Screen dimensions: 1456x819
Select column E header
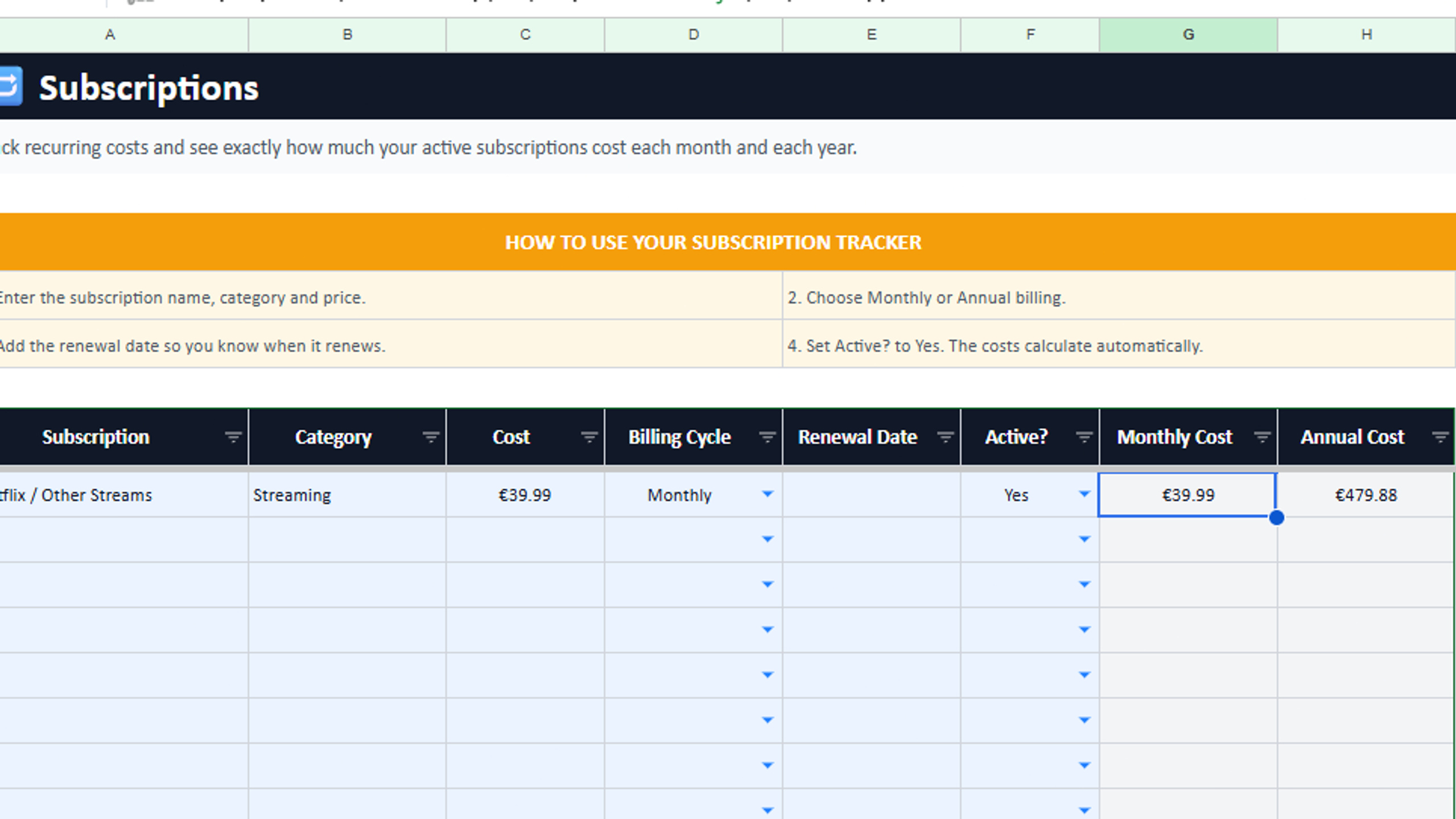click(872, 35)
